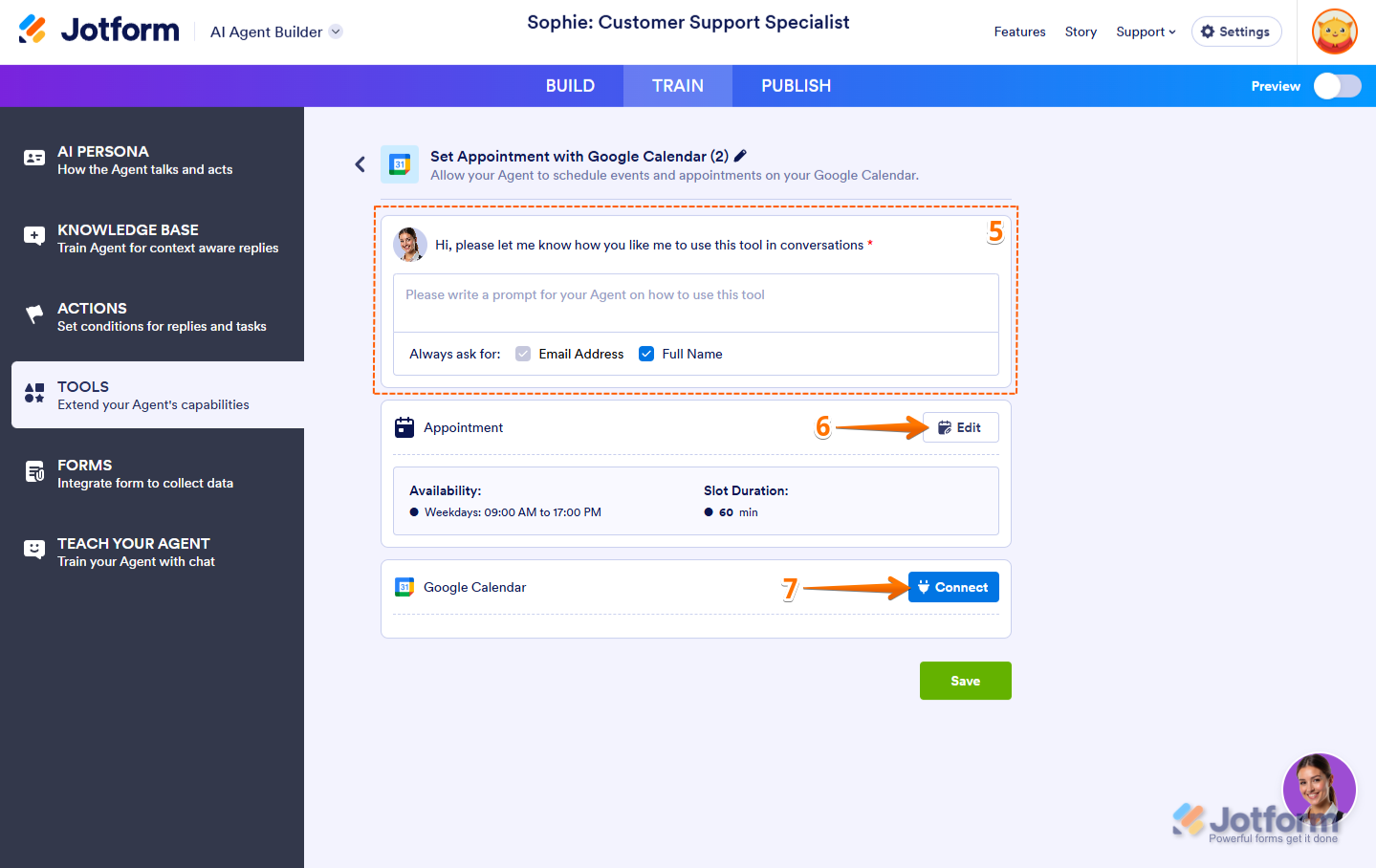1376x868 pixels.
Task: Click the agent prompt text field
Action: click(695, 302)
